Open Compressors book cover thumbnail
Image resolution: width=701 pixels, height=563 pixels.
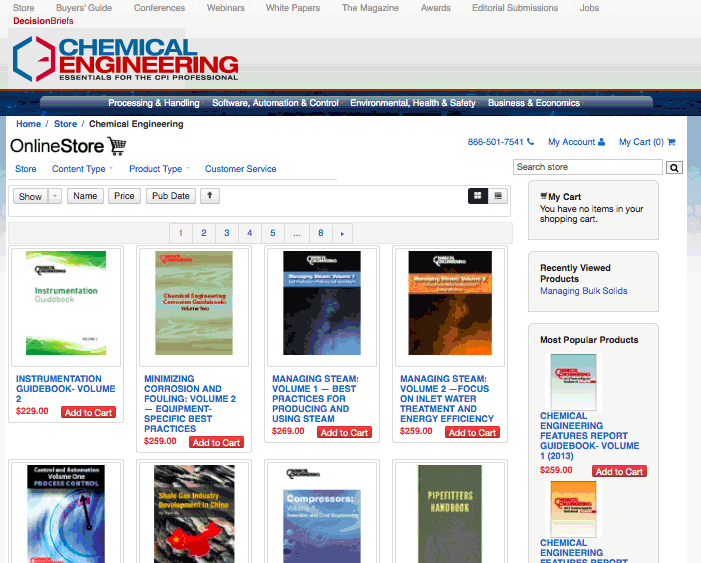(x=322, y=514)
